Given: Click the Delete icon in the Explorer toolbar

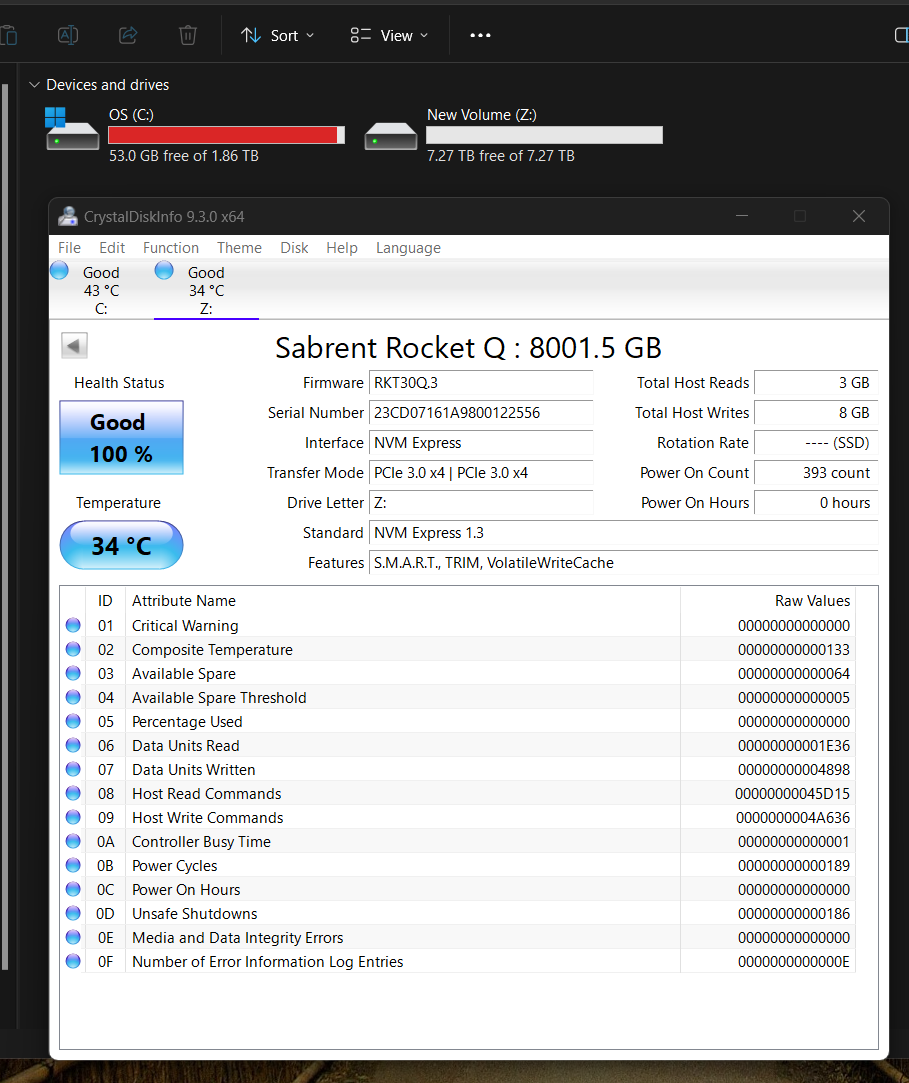Looking at the screenshot, I should 187,35.
